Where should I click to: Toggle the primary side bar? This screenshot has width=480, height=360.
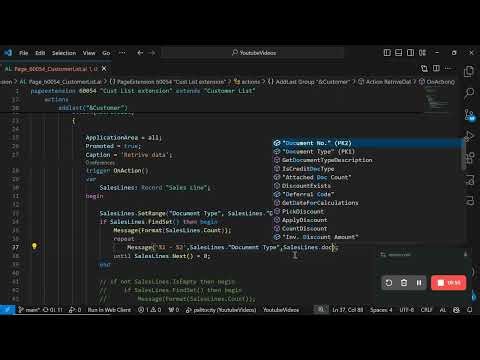click(387, 53)
